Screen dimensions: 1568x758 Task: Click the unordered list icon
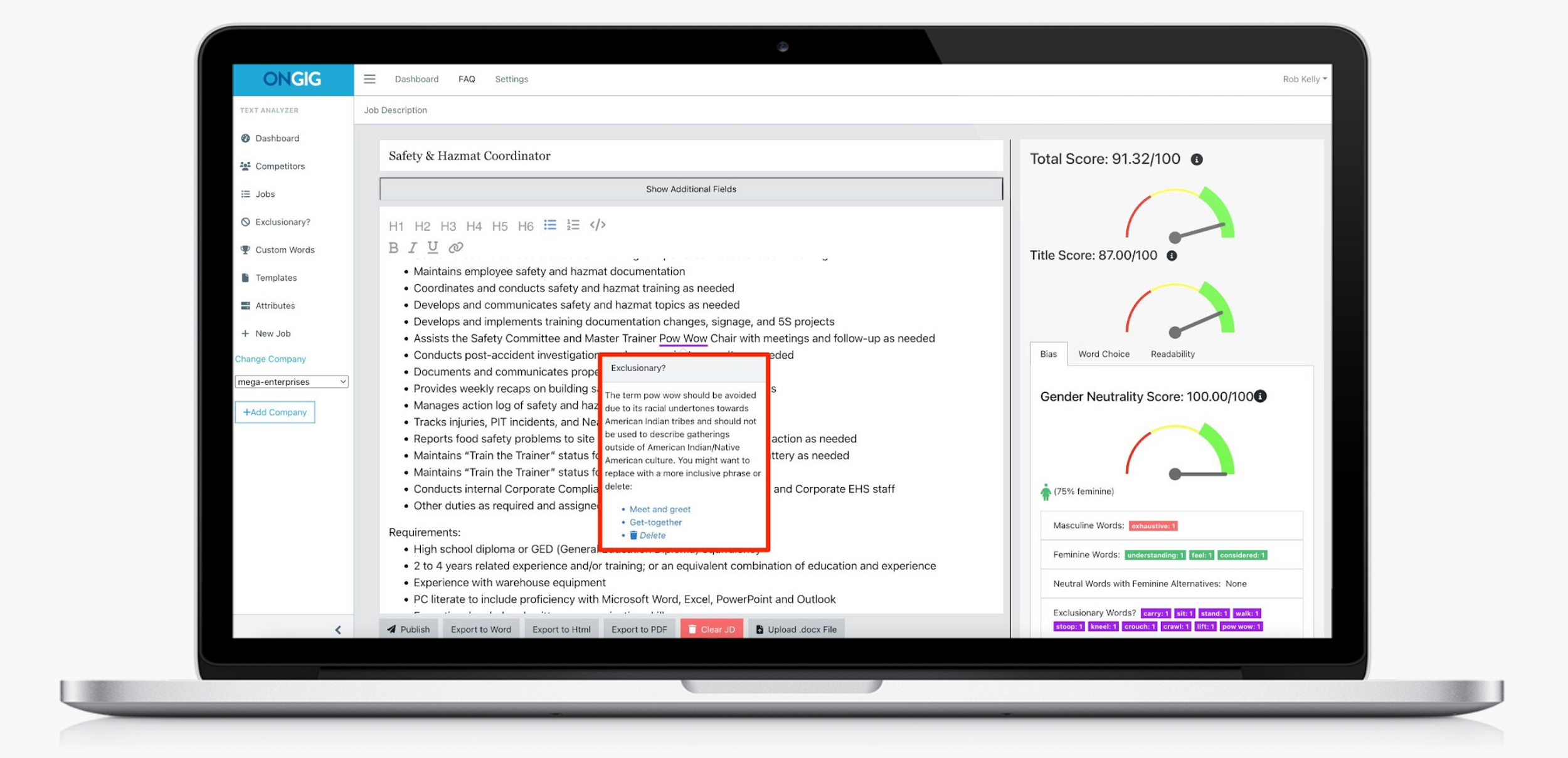550,225
